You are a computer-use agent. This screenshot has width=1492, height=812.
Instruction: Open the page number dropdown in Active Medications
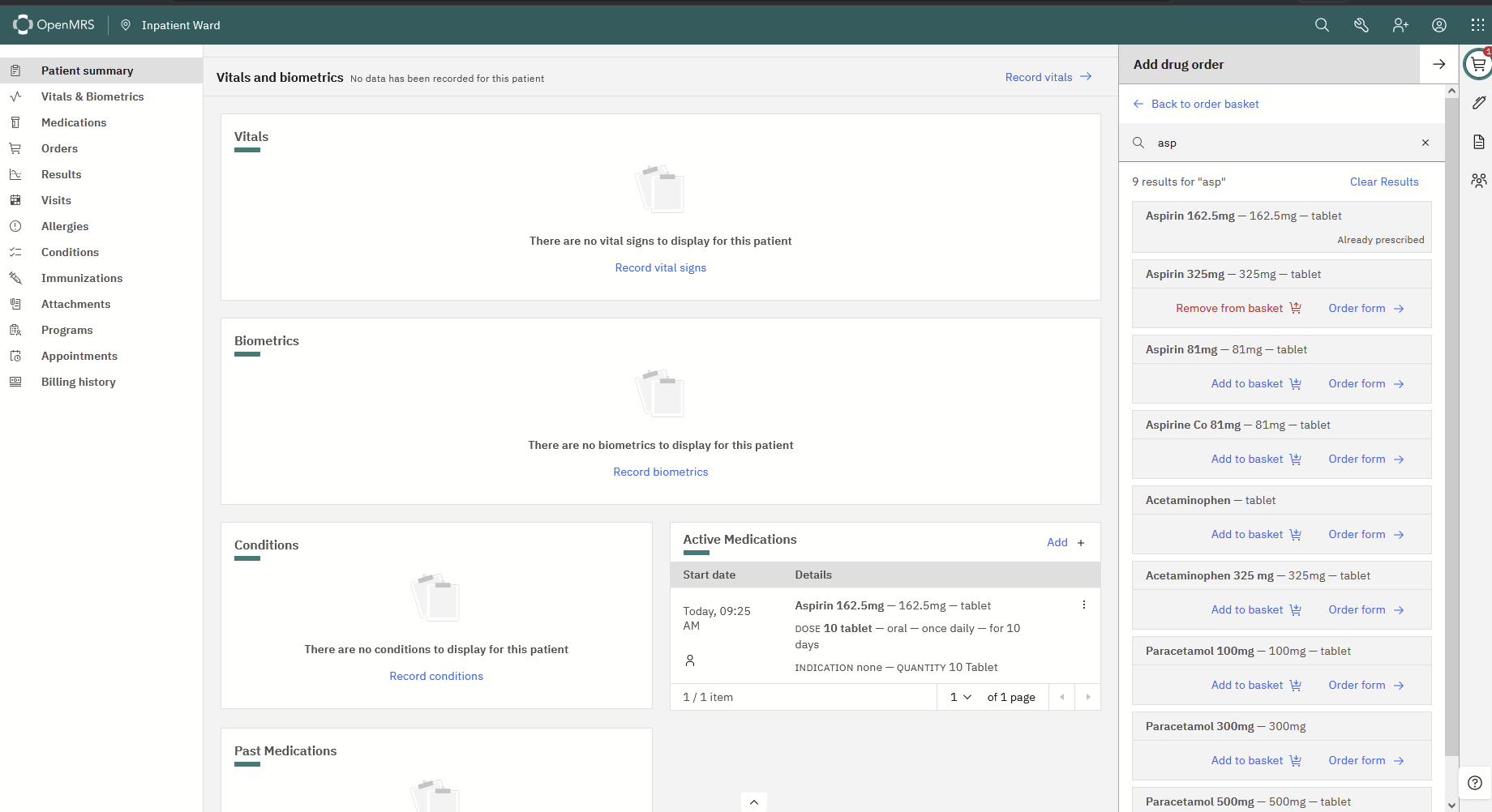960,697
